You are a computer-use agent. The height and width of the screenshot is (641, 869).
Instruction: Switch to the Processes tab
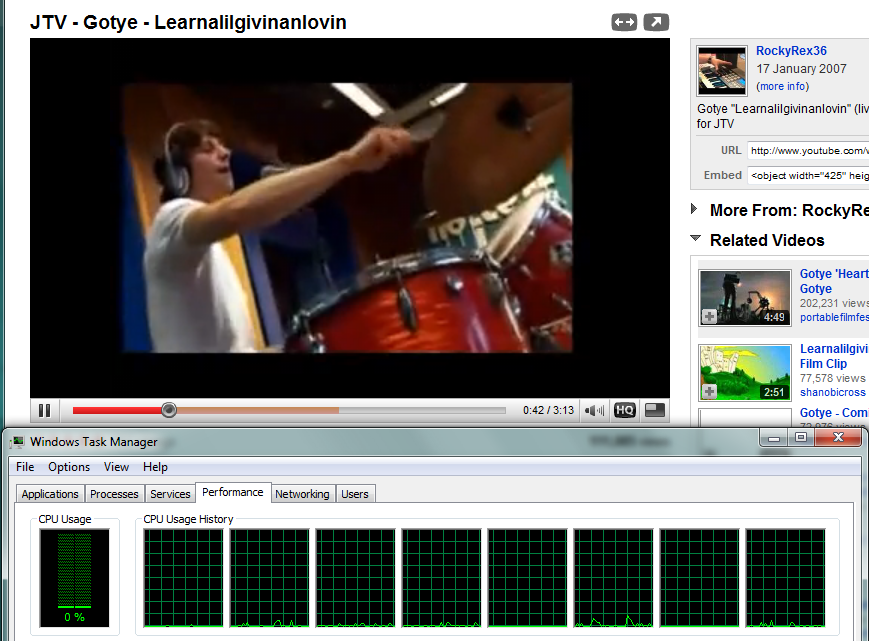click(x=114, y=494)
